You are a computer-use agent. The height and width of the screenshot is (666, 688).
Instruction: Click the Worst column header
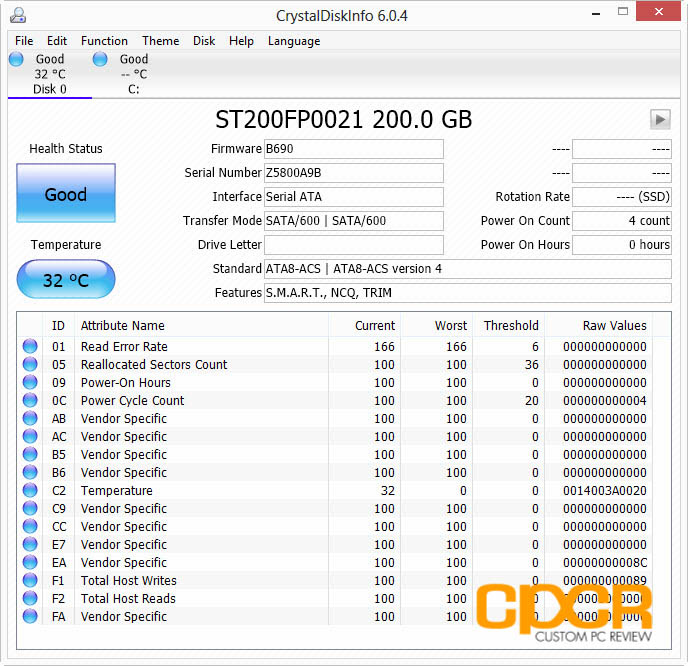click(436, 326)
